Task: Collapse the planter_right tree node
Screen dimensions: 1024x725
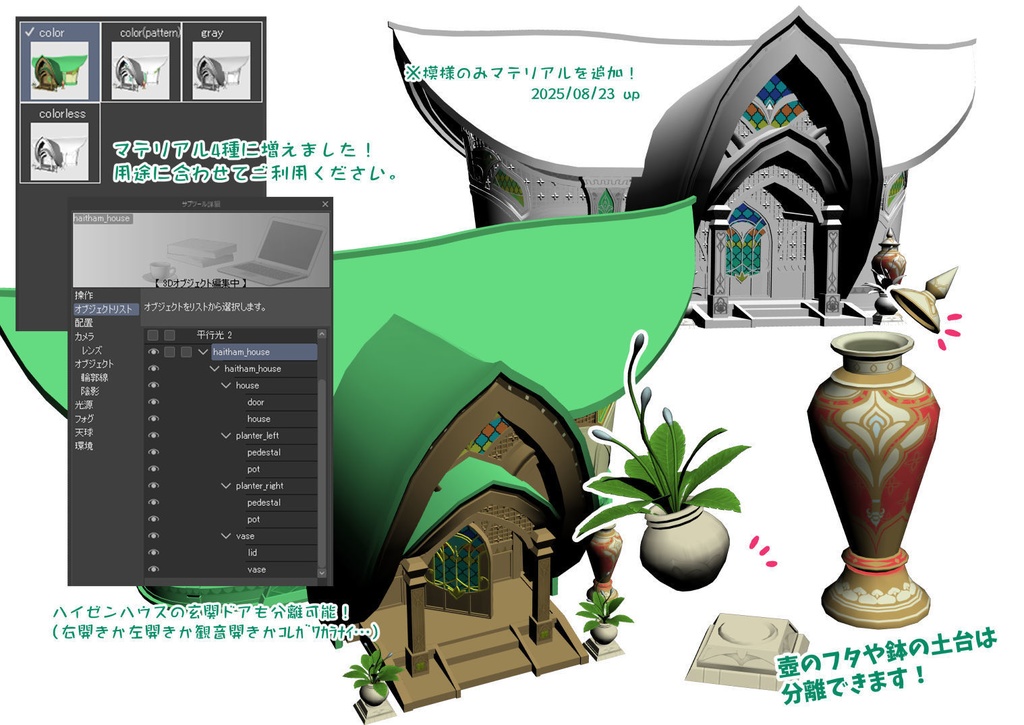Action: 225,486
